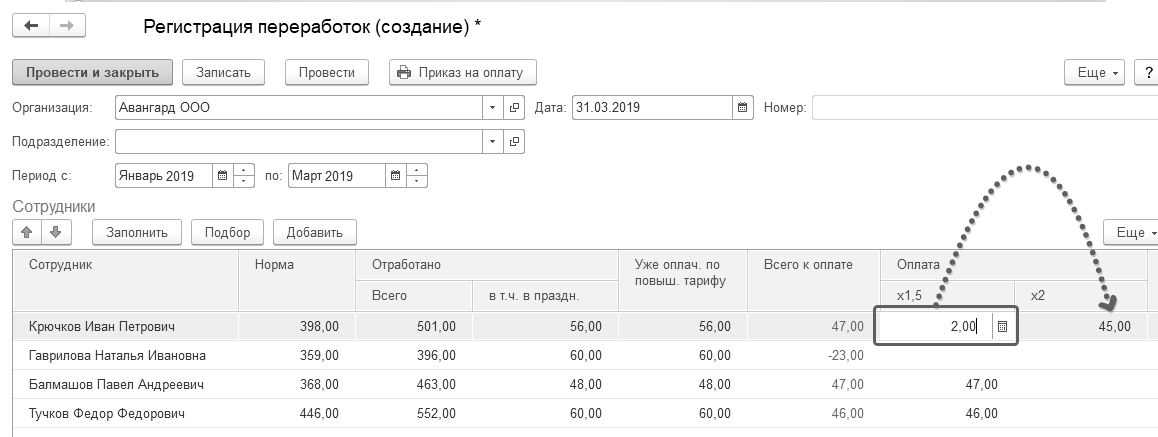Move employee row up with arrow
The height and width of the screenshot is (437, 1158).
click(29, 232)
